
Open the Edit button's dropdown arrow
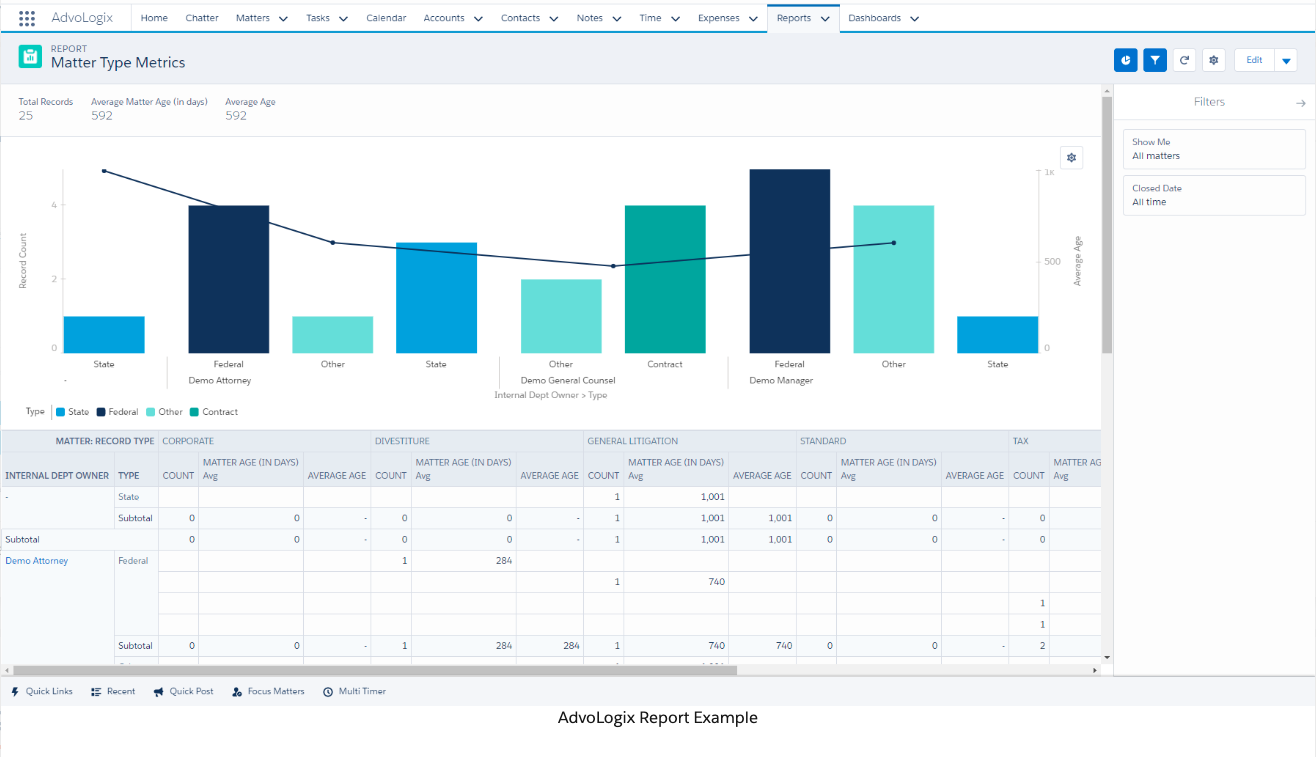click(x=1287, y=60)
